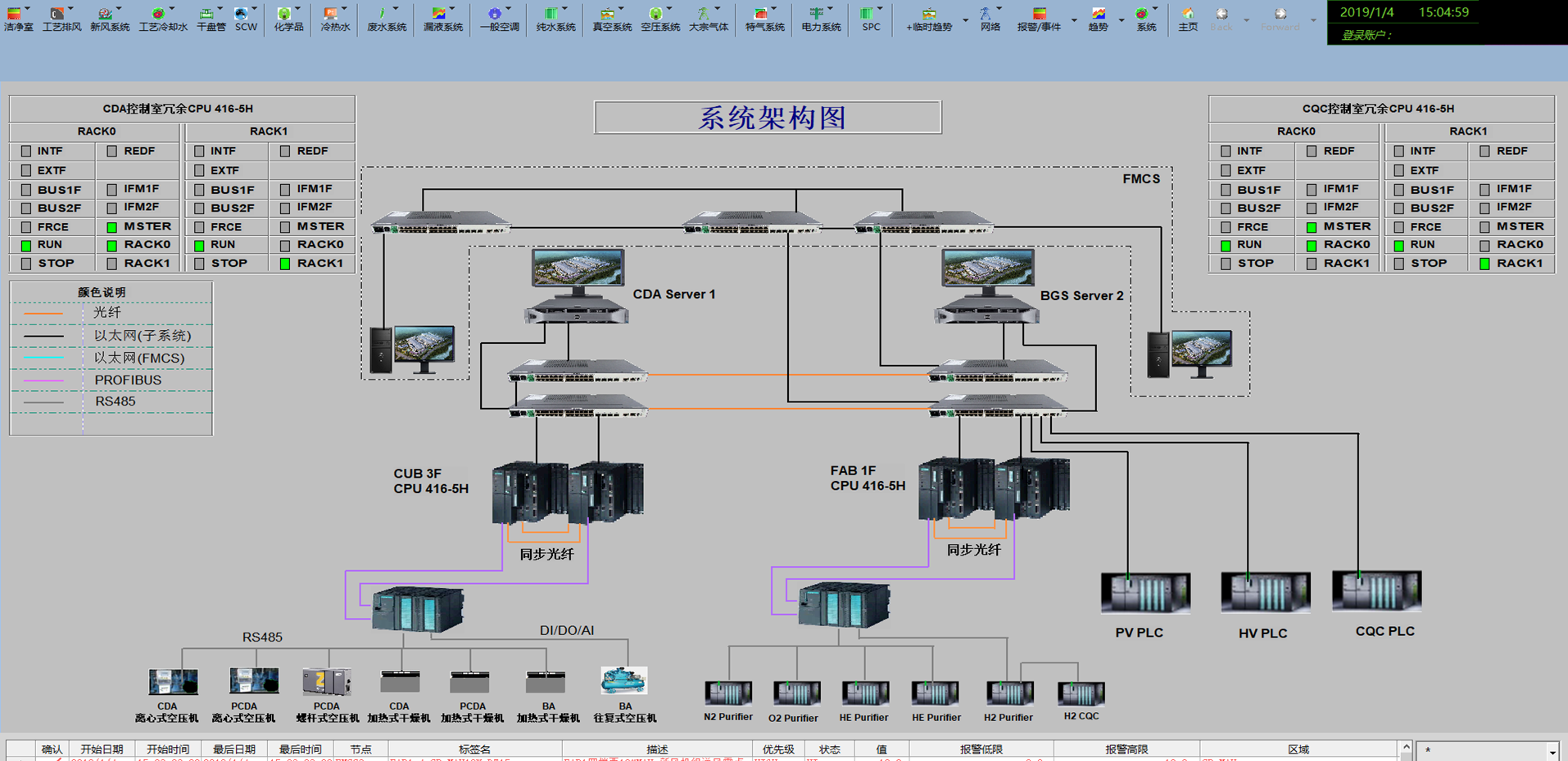Click the CQC PLC module image
The height and width of the screenshot is (761, 1568).
1376,591
